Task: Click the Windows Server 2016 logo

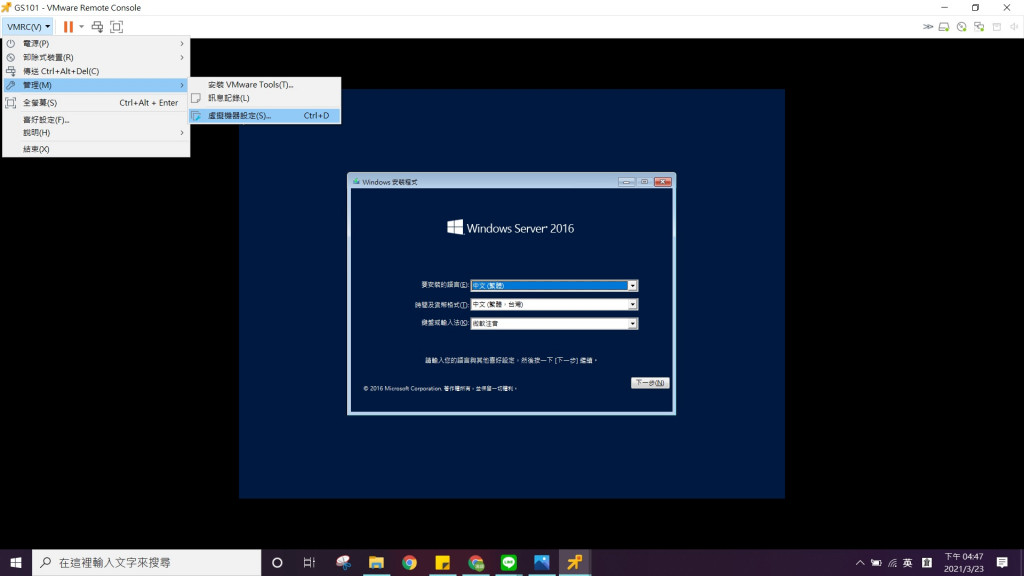Action: 510,228
